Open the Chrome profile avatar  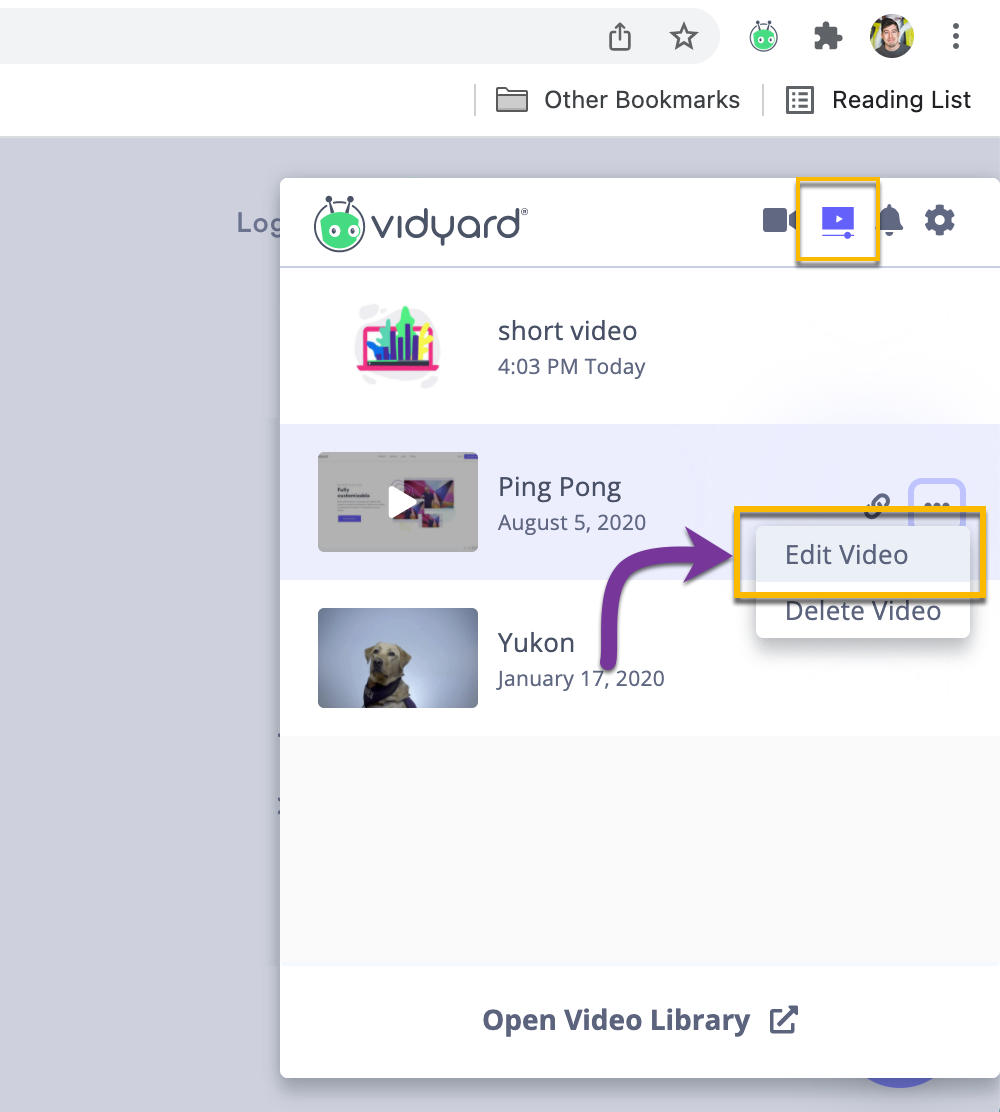pyautogui.click(x=891, y=35)
